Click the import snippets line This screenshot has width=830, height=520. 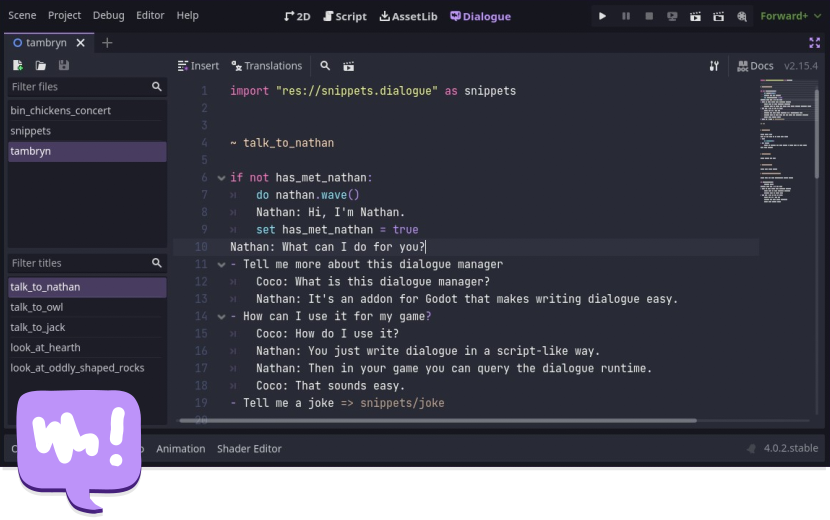click(x=373, y=91)
